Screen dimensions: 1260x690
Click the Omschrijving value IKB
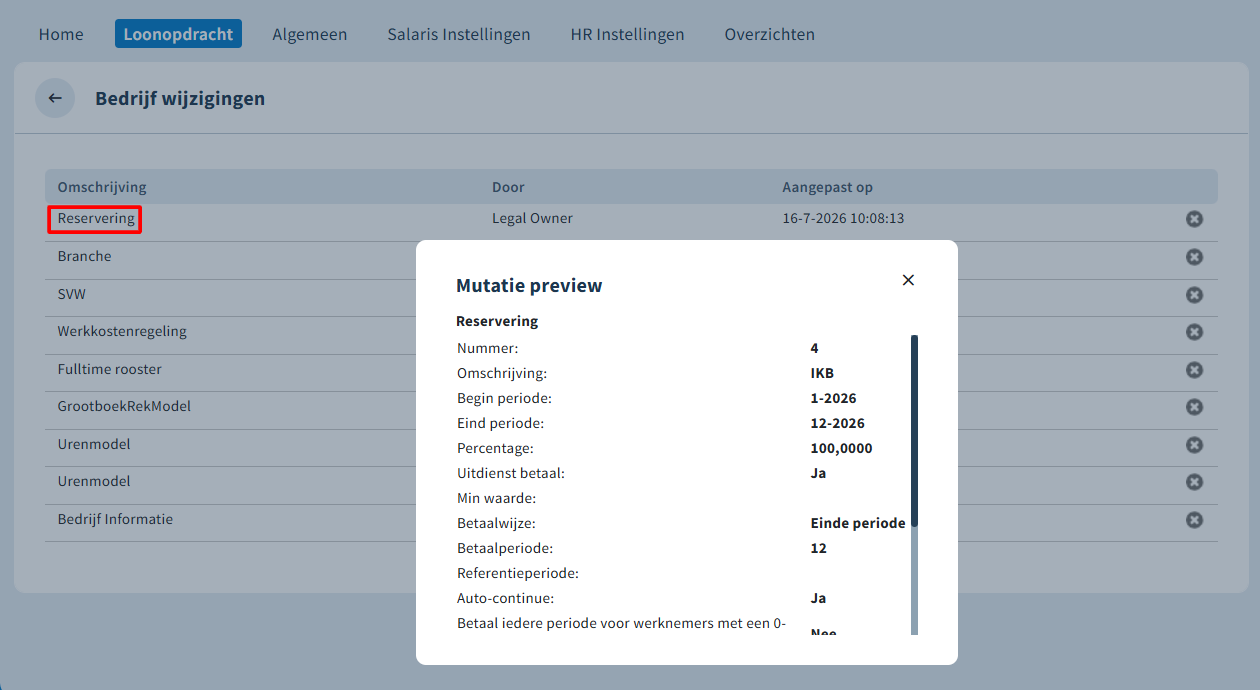click(822, 373)
